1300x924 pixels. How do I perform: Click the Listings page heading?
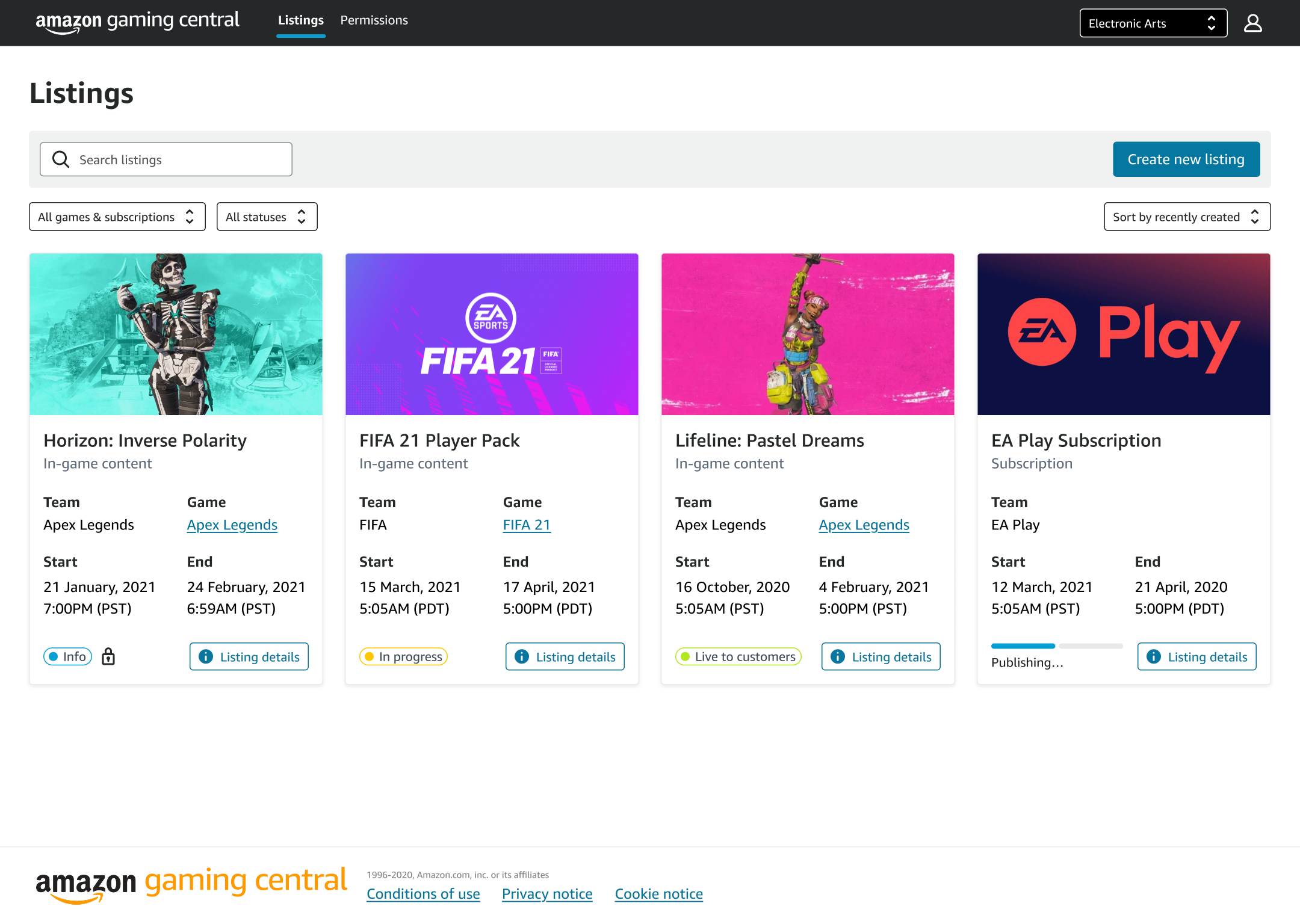tap(81, 94)
